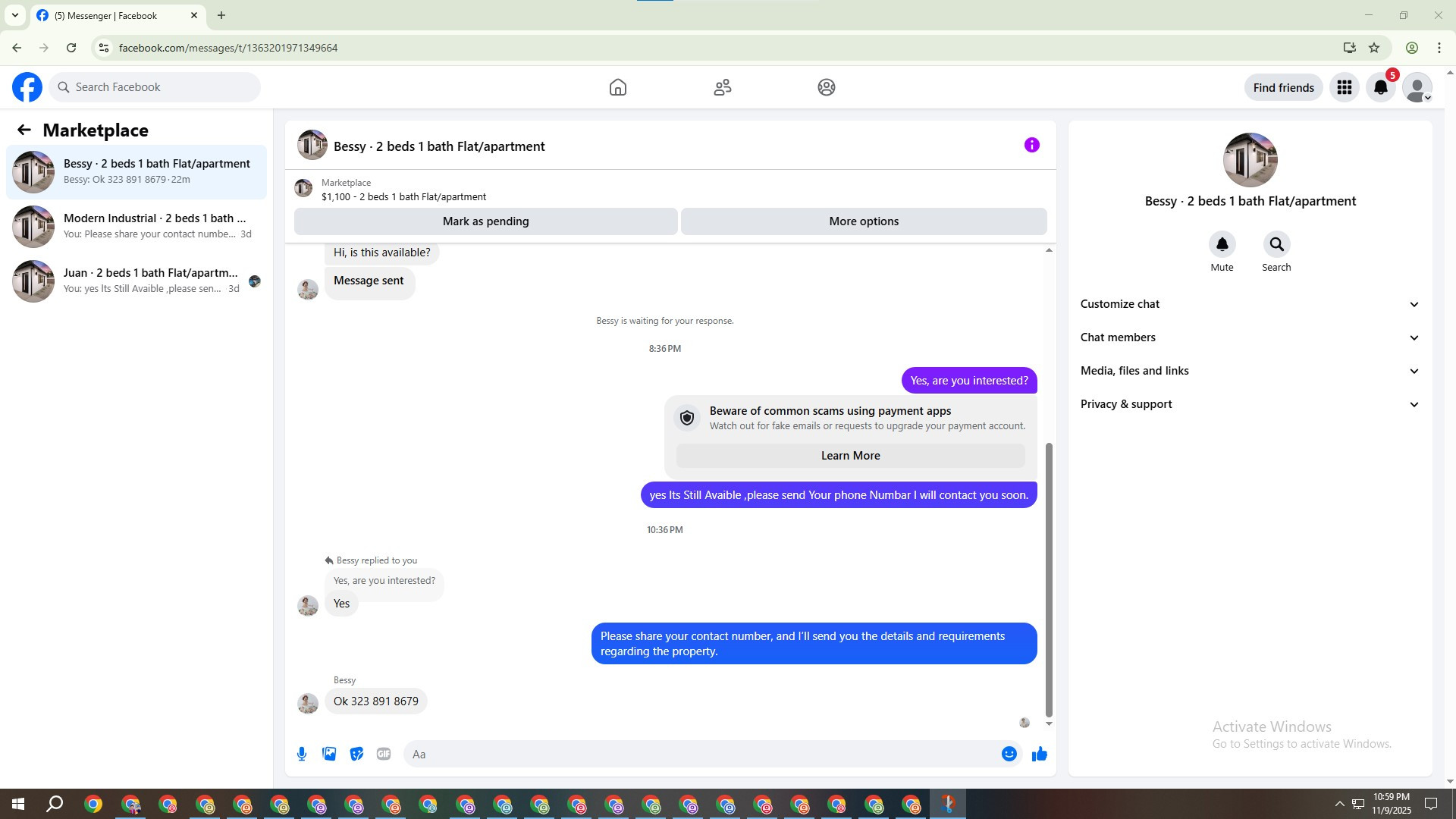This screenshot has width=1456, height=819.
Task: Click the address bar URL
Action: pos(228,48)
